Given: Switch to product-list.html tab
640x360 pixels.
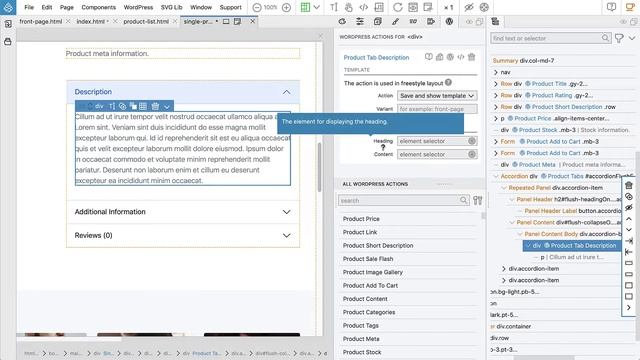Looking at the screenshot, I should pos(146,21).
